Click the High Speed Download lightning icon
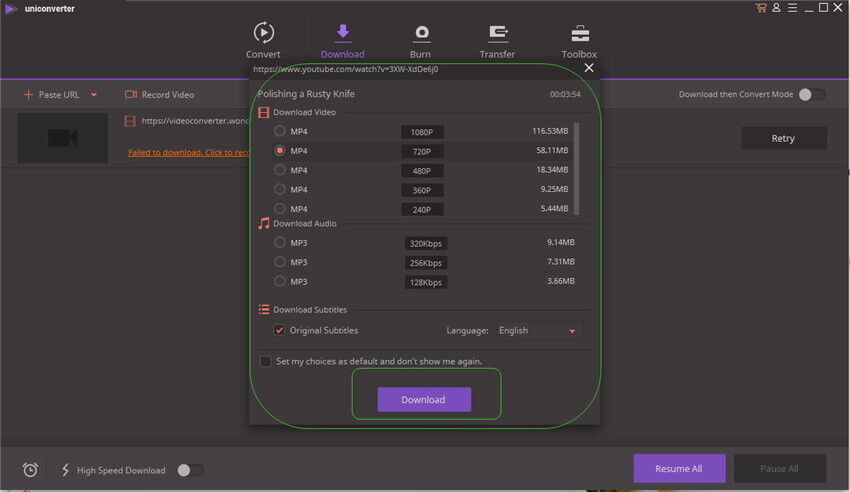The width and height of the screenshot is (850, 492). [x=66, y=470]
